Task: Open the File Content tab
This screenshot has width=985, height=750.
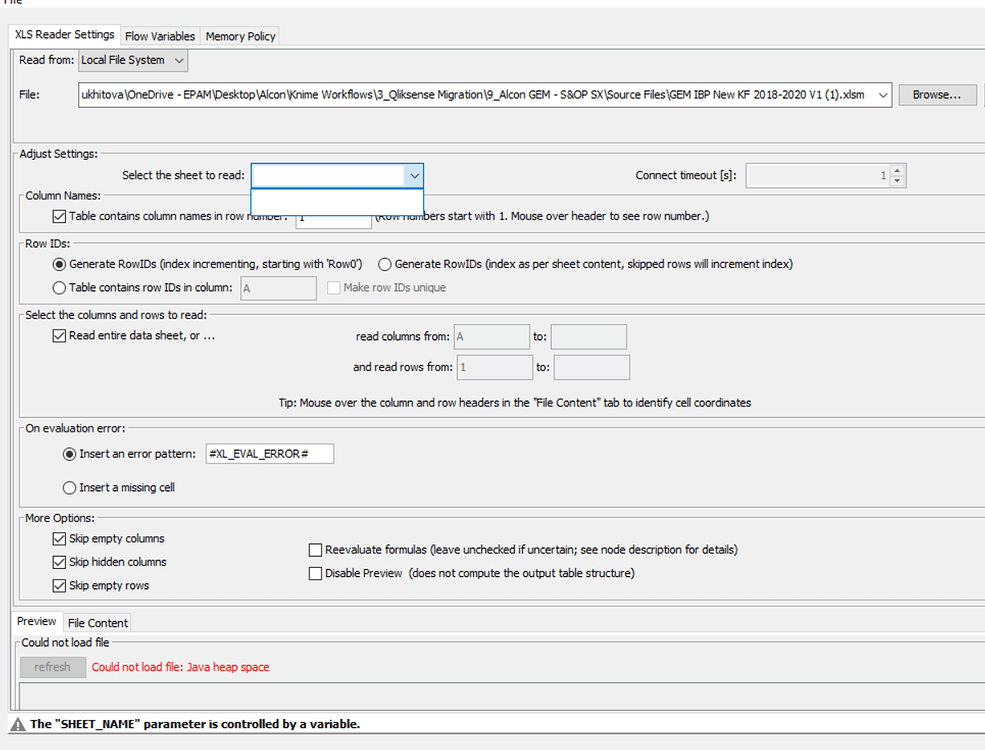Action: pyautogui.click(x=97, y=622)
